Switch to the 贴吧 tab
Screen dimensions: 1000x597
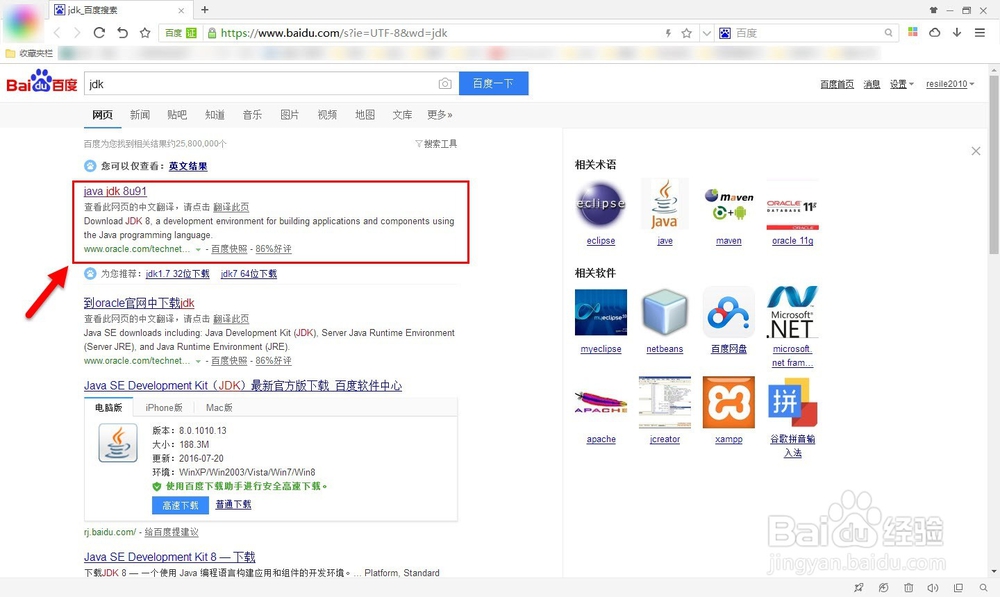[x=177, y=115]
